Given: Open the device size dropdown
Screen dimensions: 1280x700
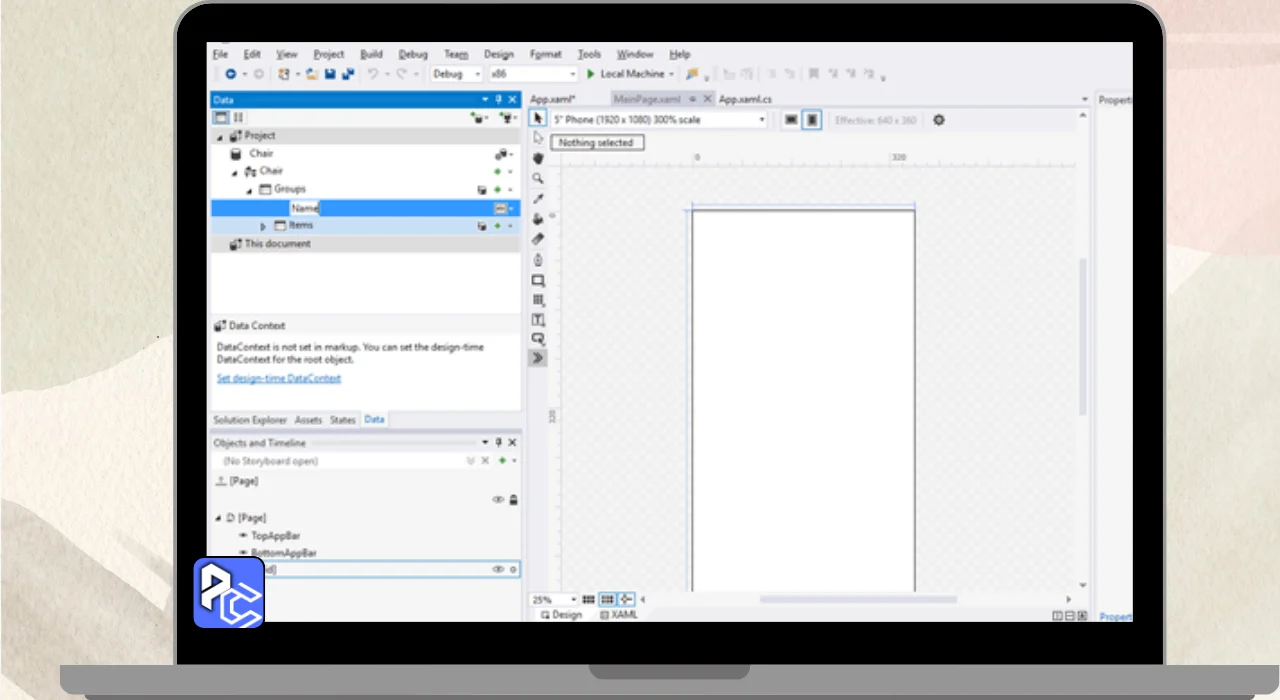Looking at the screenshot, I should pyautogui.click(x=761, y=120).
